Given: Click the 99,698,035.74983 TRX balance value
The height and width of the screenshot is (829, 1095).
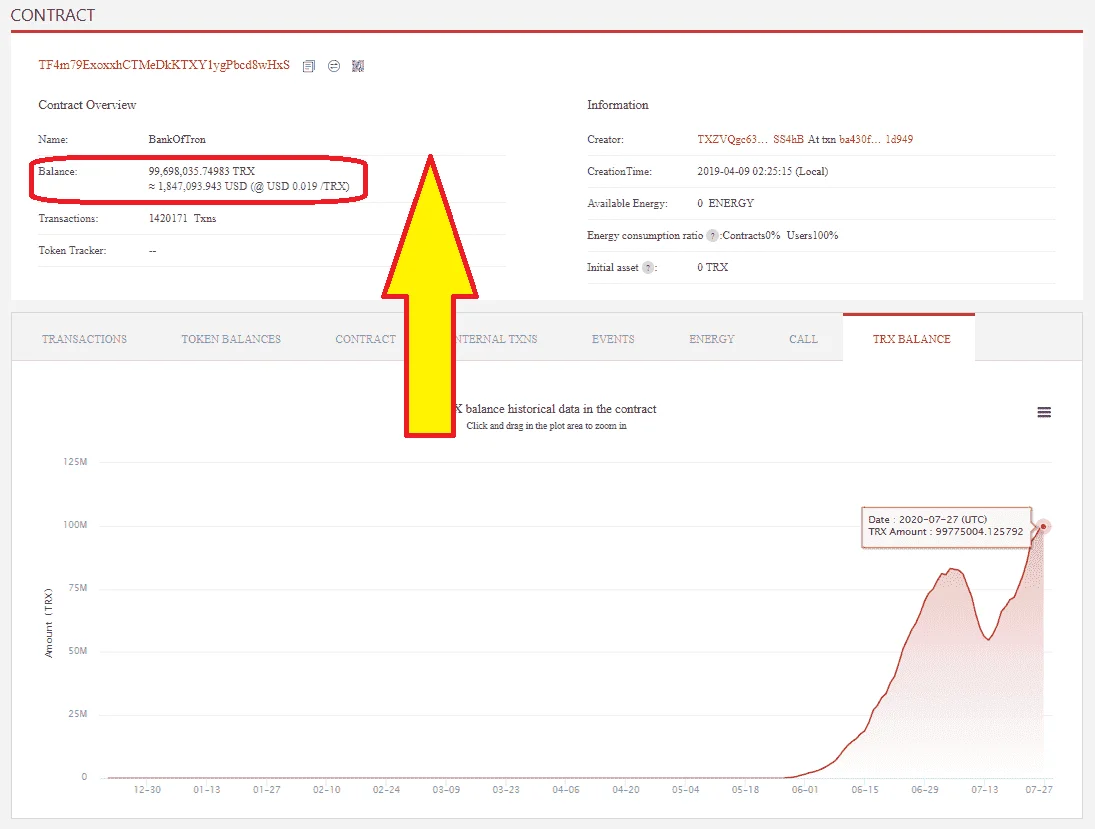Looking at the screenshot, I should [201, 171].
